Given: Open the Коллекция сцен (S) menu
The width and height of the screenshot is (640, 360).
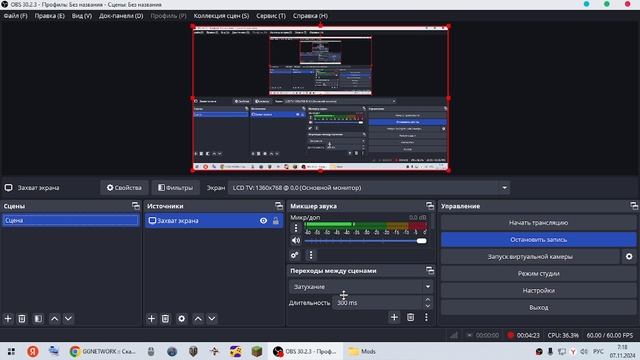Looking at the screenshot, I should tap(221, 16).
